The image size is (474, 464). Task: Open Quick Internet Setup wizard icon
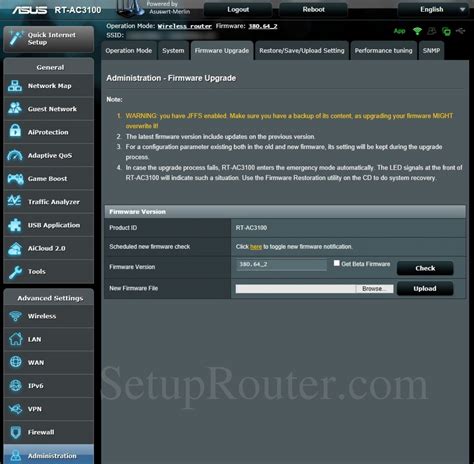[x=15, y=38]
